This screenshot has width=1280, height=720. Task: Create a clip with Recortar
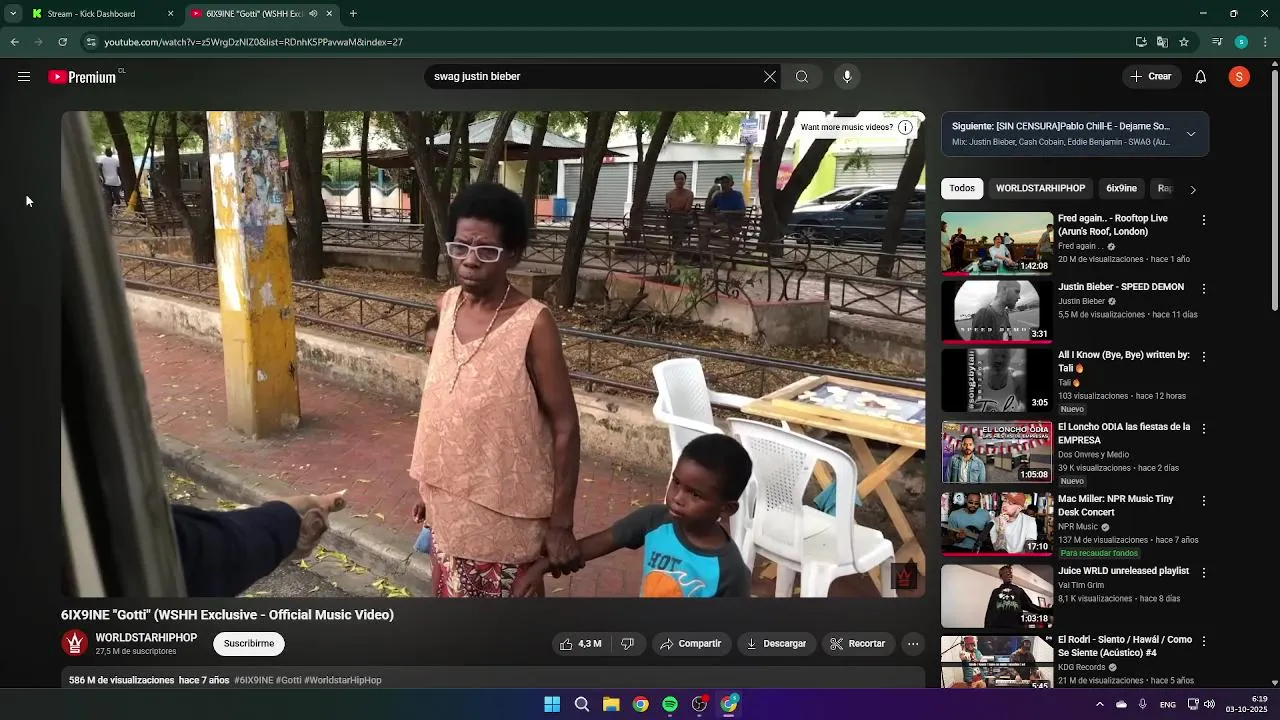(x=858, y=644)
